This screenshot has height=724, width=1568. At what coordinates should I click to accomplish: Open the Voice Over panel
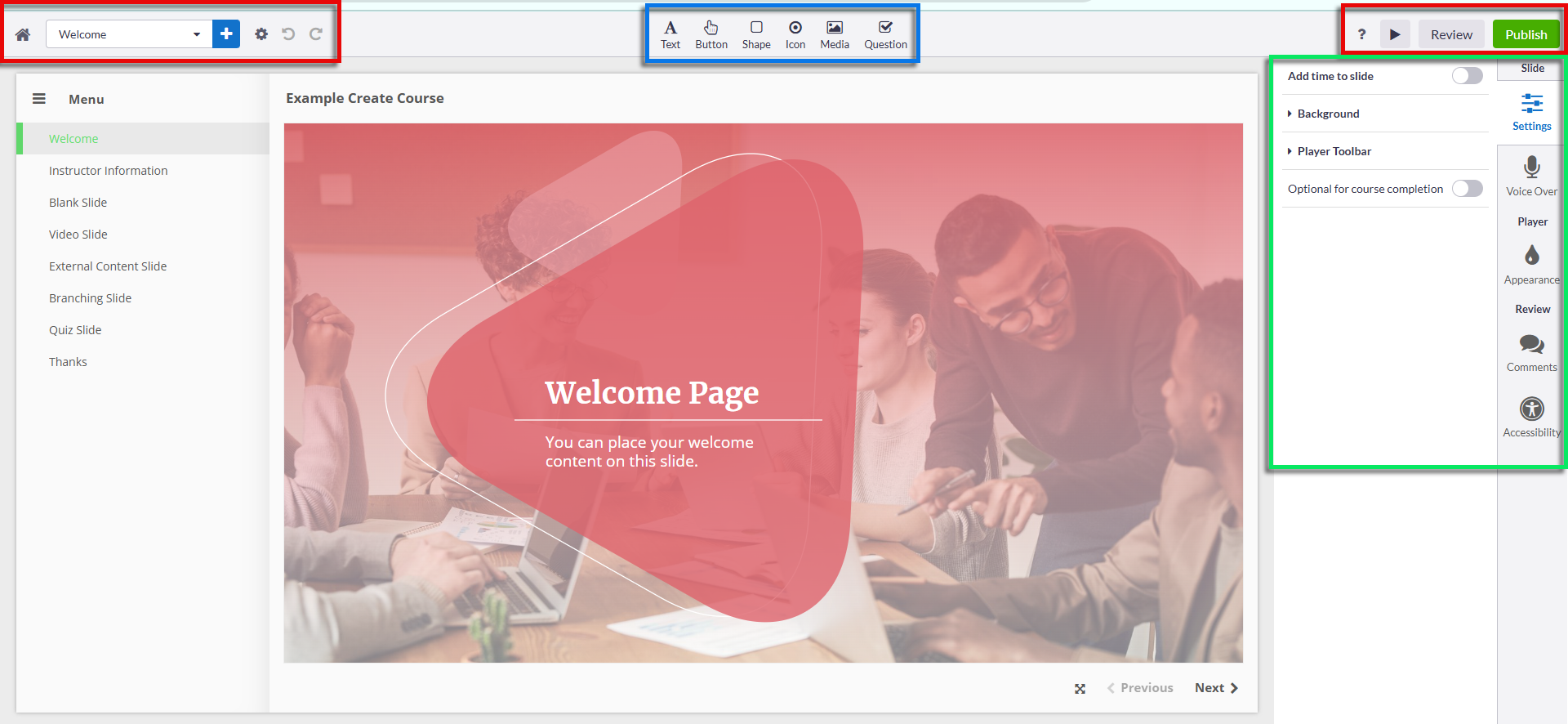click(x=1531, y=177)
